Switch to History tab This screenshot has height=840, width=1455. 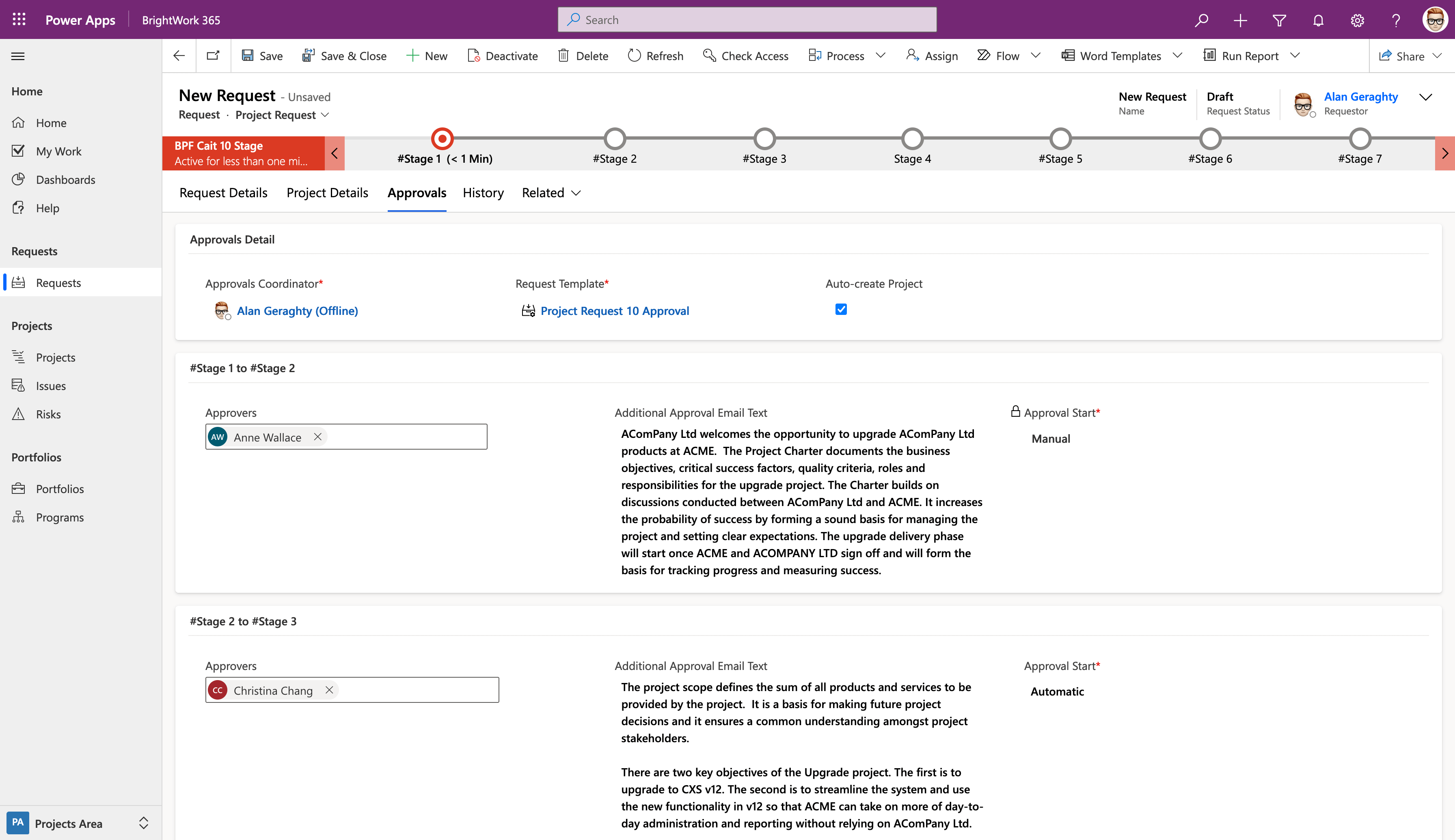click(483, 193)
